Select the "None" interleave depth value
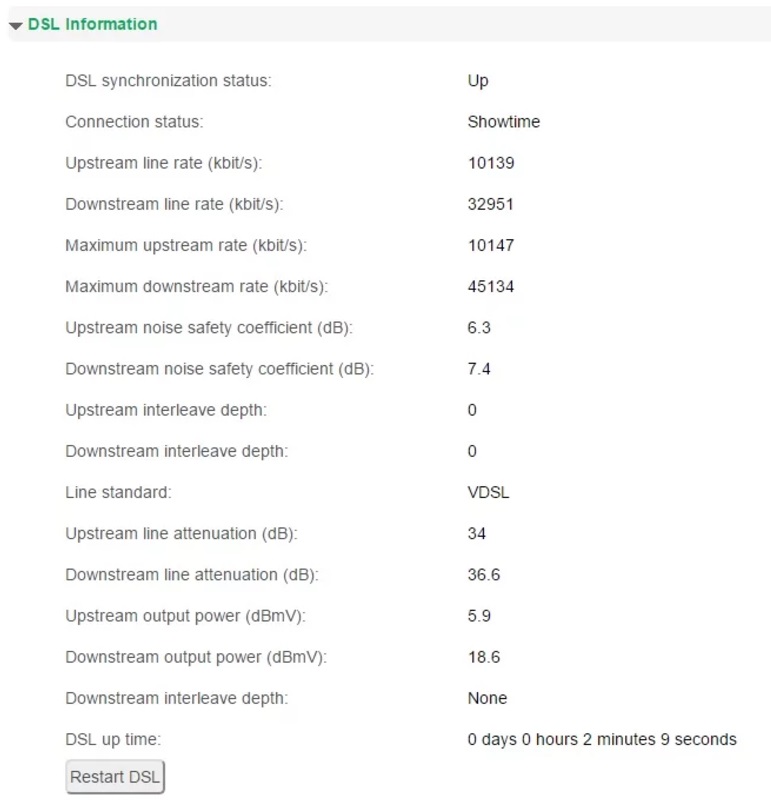 coord(487,698)
